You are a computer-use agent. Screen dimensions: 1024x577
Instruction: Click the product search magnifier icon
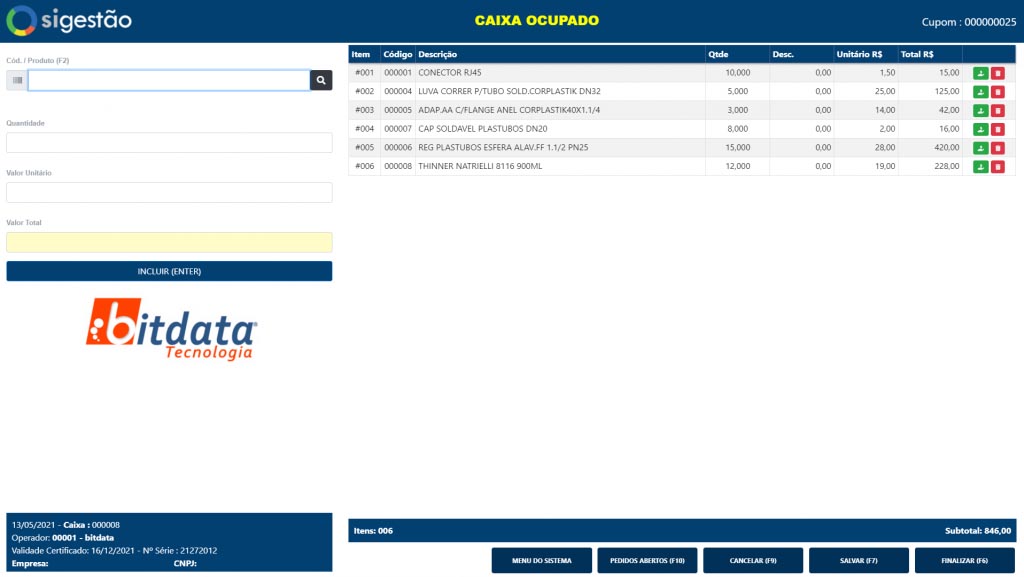(321, 80)
